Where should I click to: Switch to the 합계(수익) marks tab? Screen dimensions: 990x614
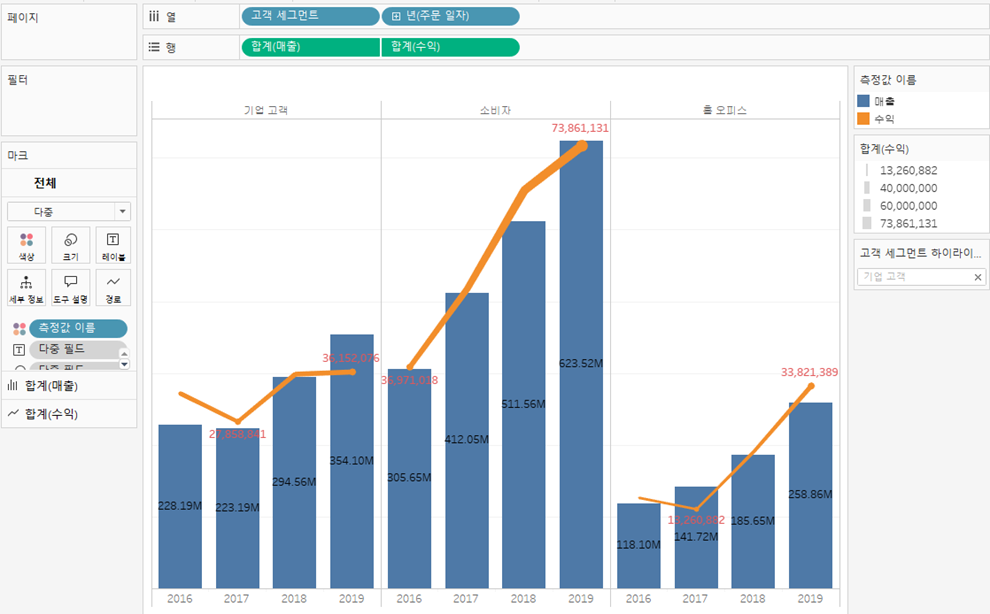pos(69,413)
